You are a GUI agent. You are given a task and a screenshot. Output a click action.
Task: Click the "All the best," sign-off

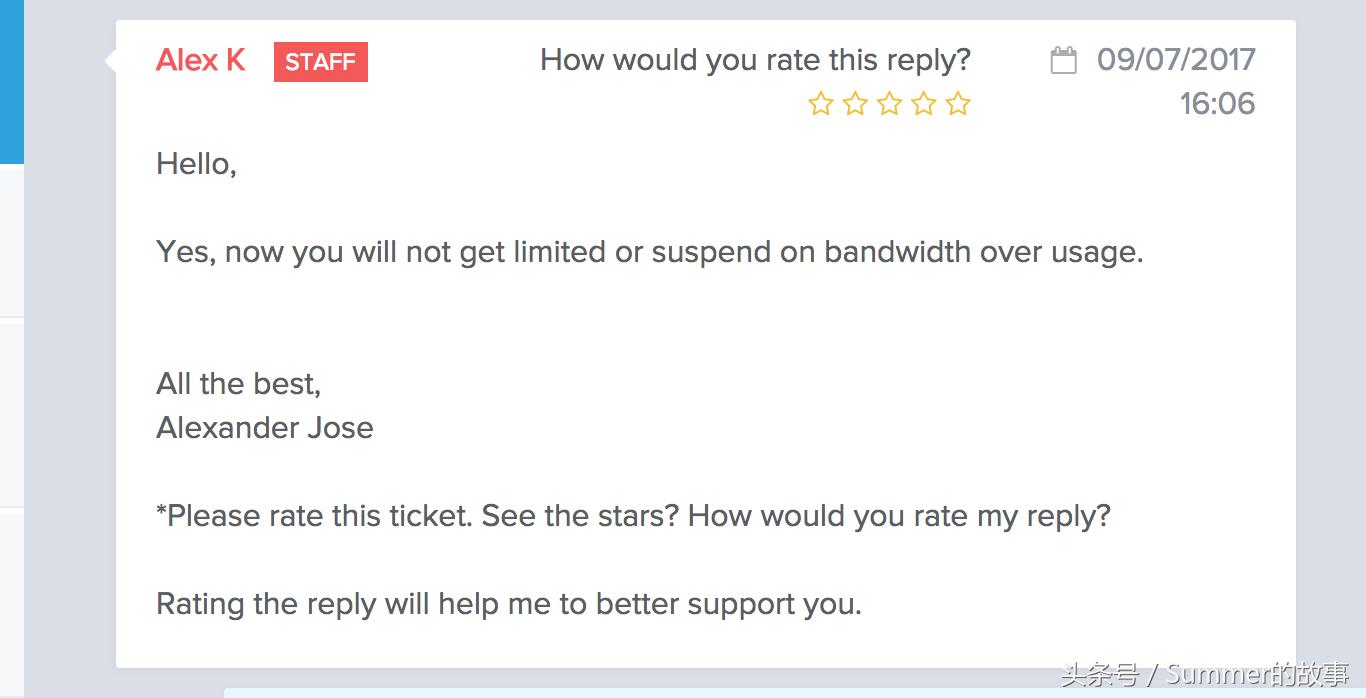[x=238, y=384]
